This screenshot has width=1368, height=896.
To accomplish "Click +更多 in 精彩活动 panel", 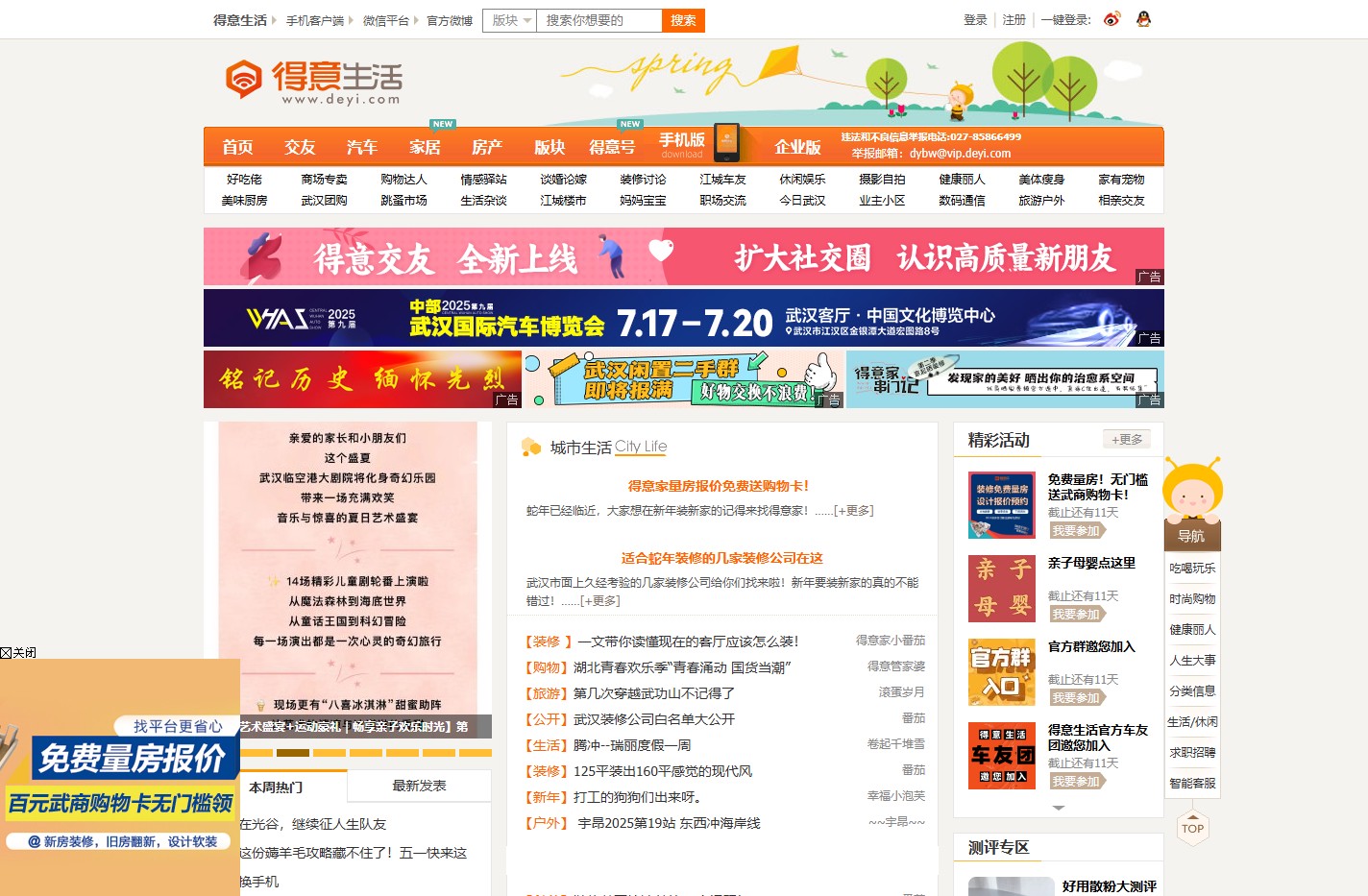I will [1127, 440].
